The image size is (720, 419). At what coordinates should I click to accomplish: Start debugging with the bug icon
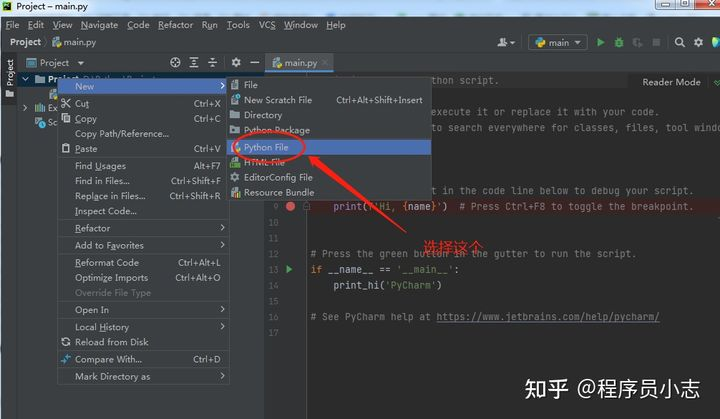pos(619,42)
